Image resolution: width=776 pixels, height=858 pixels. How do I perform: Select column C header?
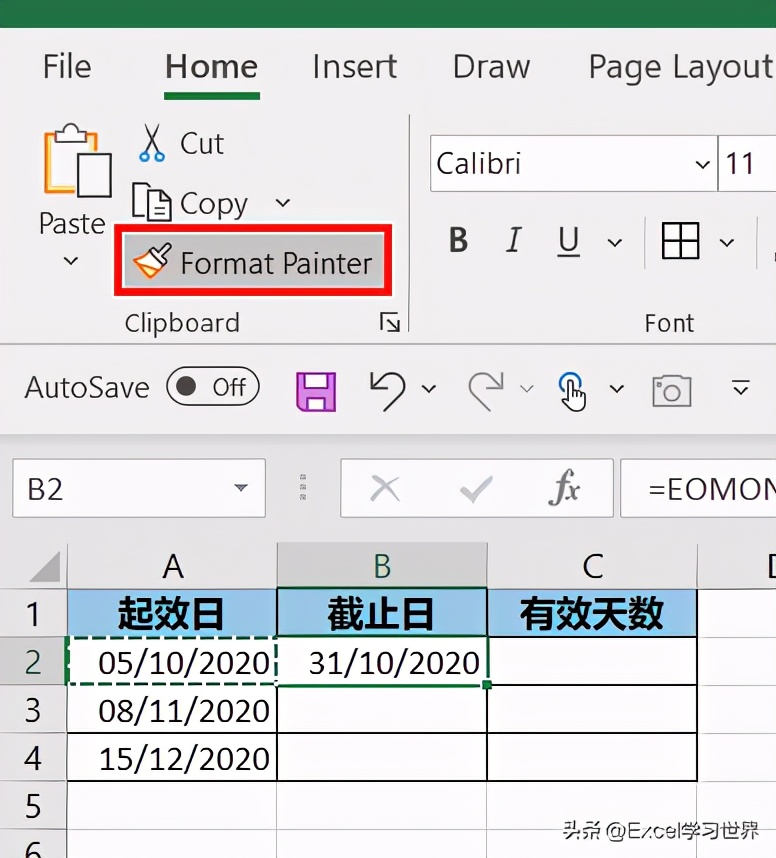(592, 567)
